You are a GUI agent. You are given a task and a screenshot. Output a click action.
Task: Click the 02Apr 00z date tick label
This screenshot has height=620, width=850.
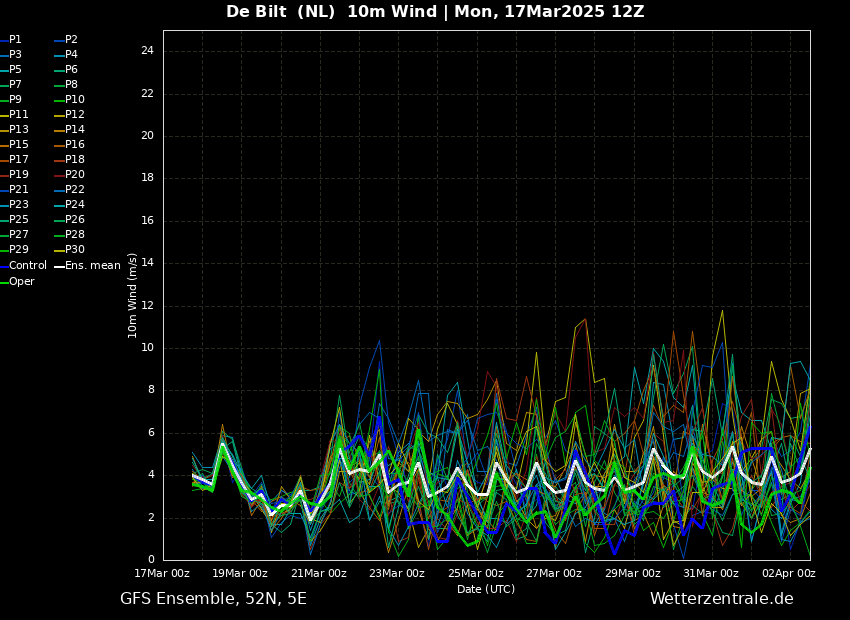click(789, 574)
